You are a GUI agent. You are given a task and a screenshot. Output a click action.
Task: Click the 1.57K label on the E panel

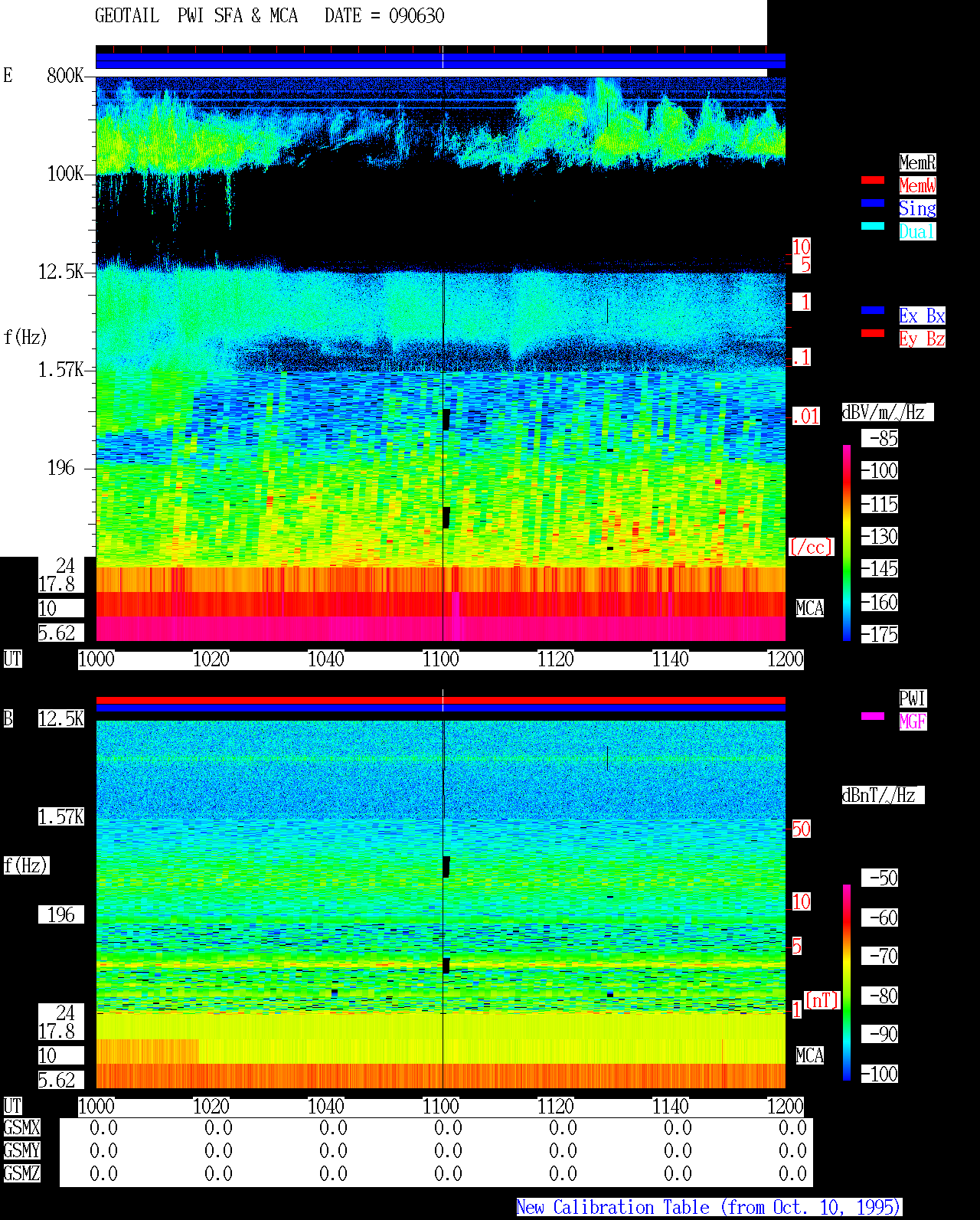tap(61, 369)
